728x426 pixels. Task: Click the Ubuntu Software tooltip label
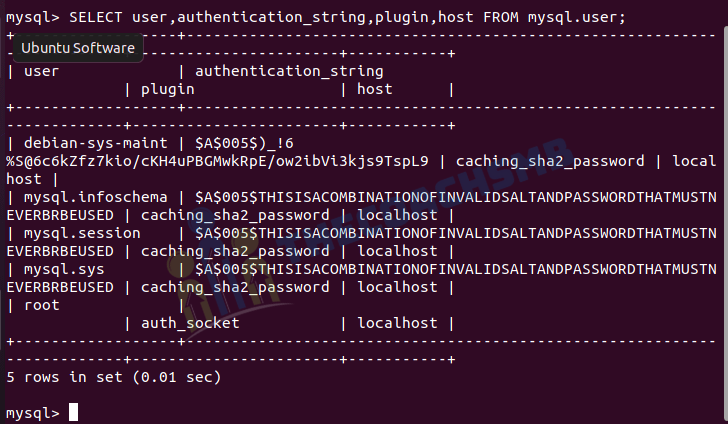coord(78,48)
